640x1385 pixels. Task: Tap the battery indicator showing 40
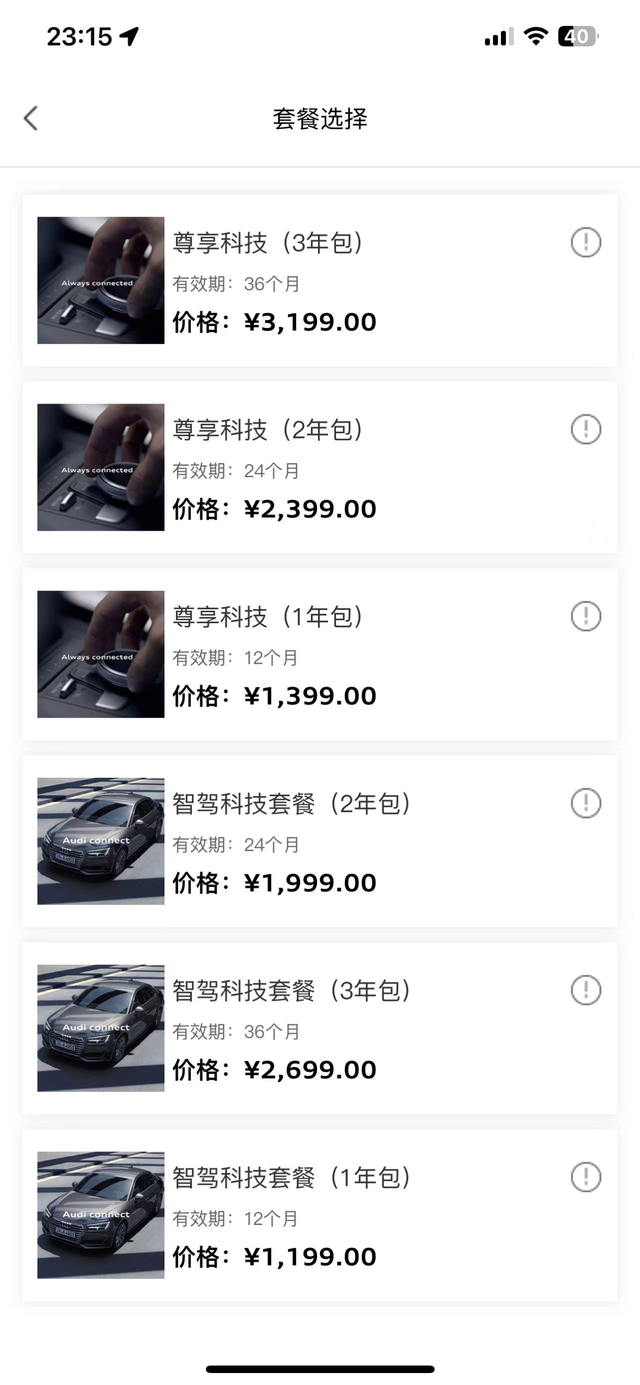pyautogui.click(x=578, y=37)
